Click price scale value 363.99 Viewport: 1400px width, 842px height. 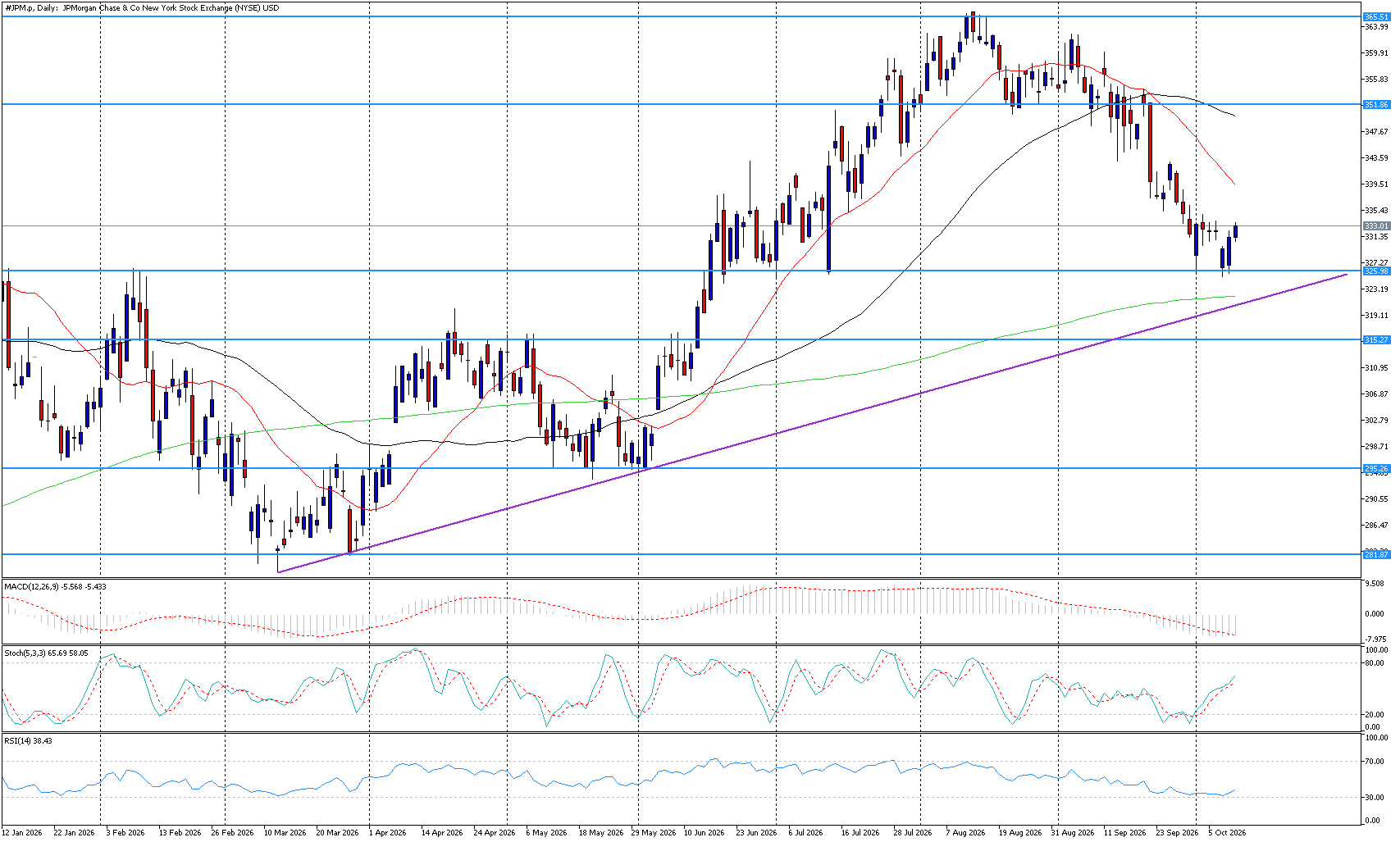point(1376,27)
